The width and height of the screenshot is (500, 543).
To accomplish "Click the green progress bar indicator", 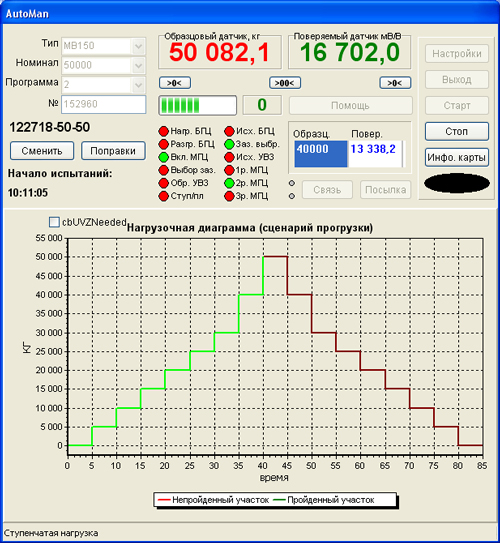I will coord(197,105).
